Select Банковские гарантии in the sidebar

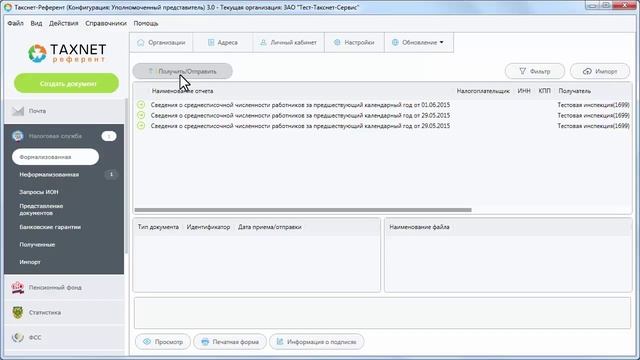50,227
